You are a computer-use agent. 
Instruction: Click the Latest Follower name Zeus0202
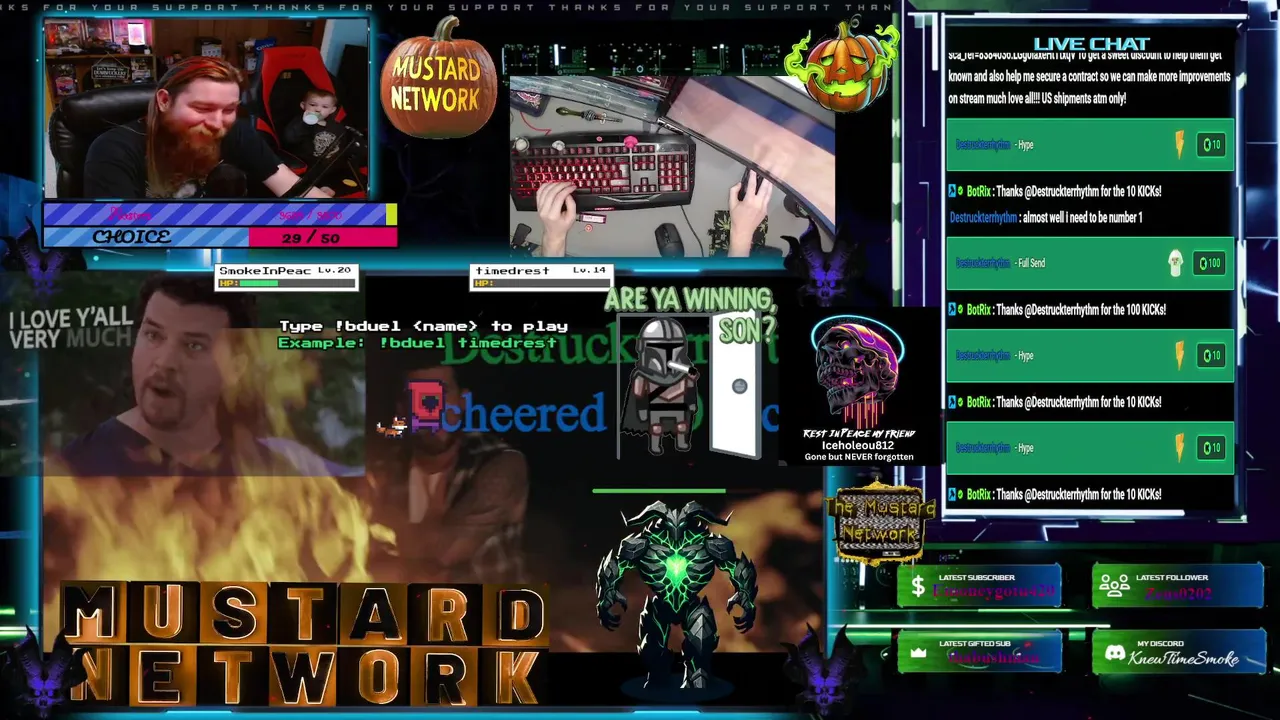click(x=1178, y=592)
